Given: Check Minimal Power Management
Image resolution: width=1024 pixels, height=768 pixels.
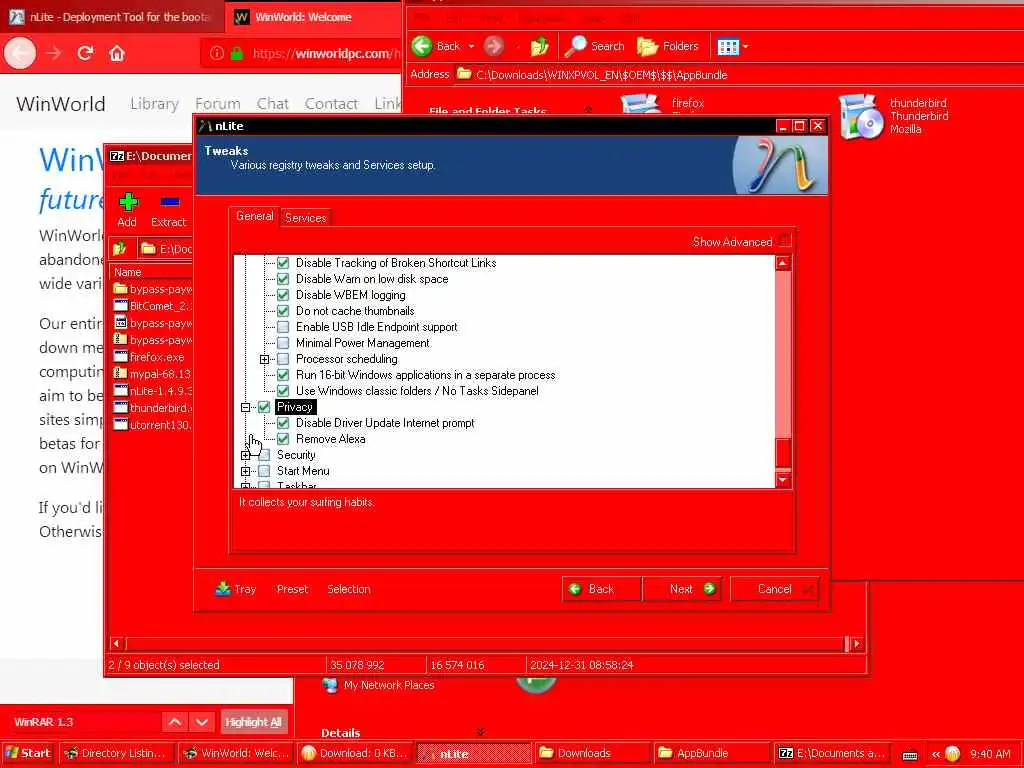Looking at the screenshot, I should 283,343.
